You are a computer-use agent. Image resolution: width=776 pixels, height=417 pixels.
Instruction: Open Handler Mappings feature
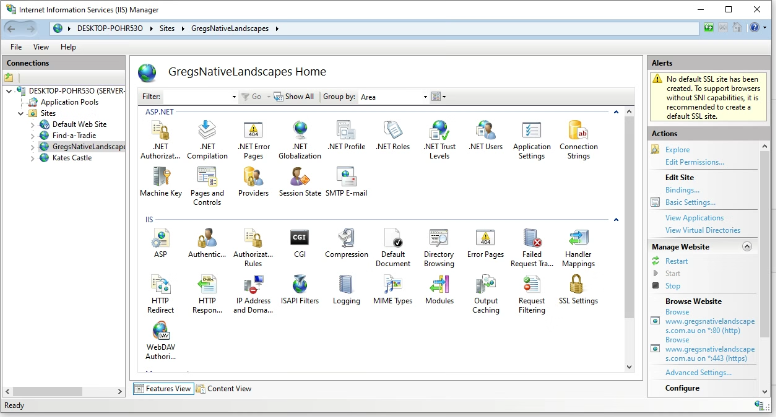(578, 247)
